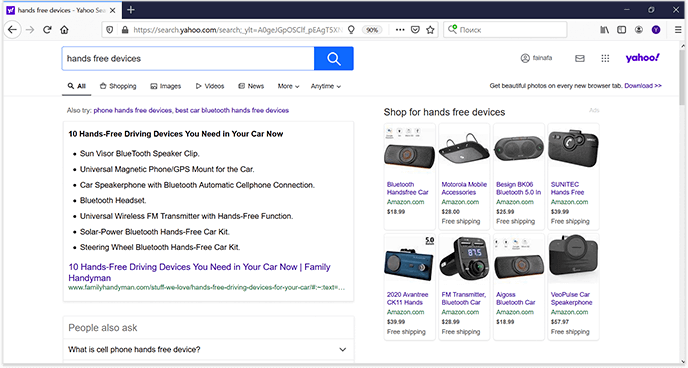Image resolution: width=688 pixels, height=368 pixels.
Task: Click 'phone hands free devices' suggestion link
Action: [133, 111]
